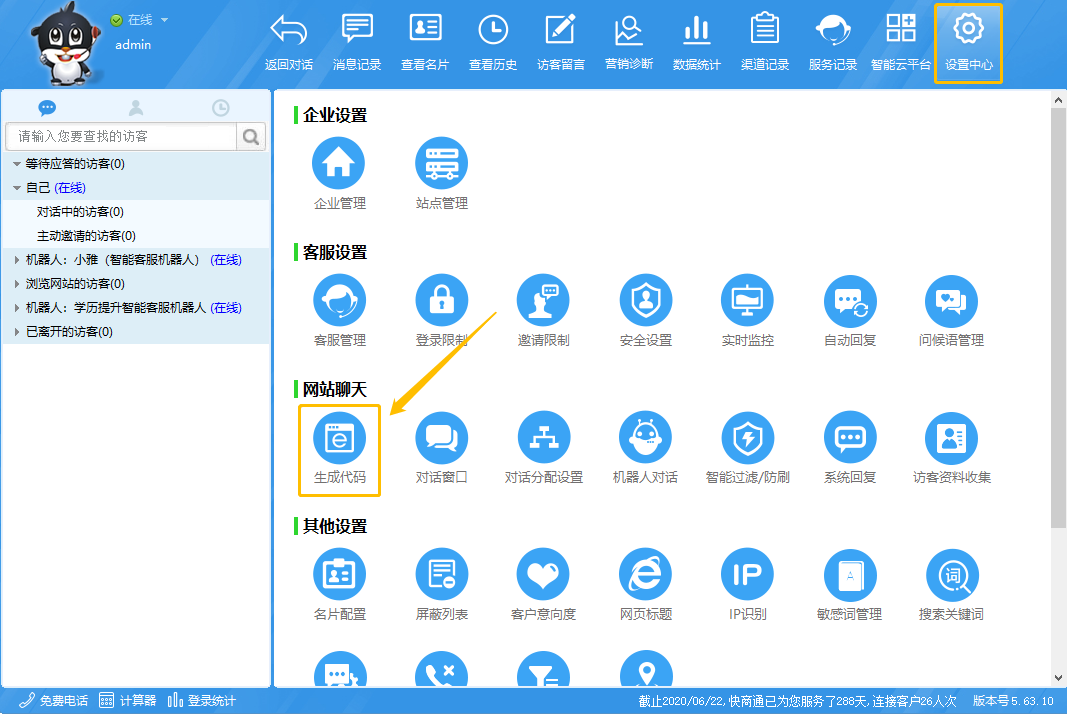Viewport: 1067px width, 714px height.
Task: Collapse the 等待应答的访客 group
Action: click(x=17, y=164)
